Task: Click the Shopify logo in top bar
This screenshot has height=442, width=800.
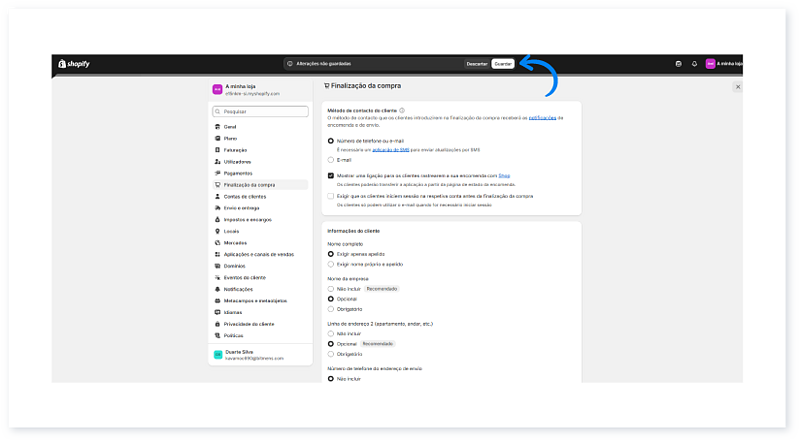Action: 73,63
